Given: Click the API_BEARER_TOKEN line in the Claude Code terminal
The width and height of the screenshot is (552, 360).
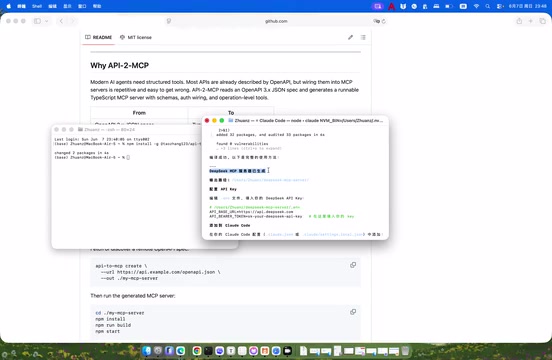Looking at the screenshot, I should [256, 216].
